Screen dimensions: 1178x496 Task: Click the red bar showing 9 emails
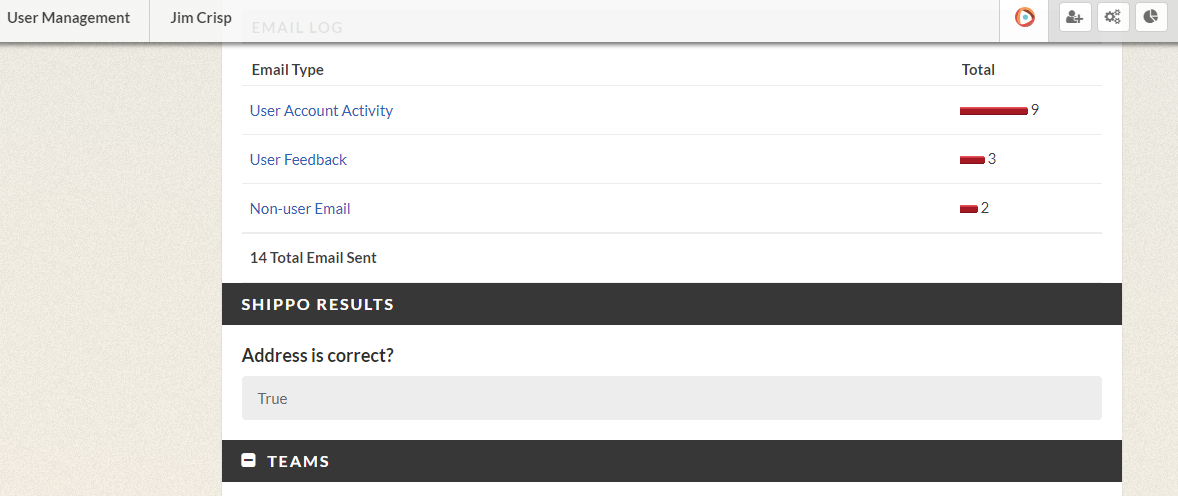pyautogui.click(x=993, y=111)
